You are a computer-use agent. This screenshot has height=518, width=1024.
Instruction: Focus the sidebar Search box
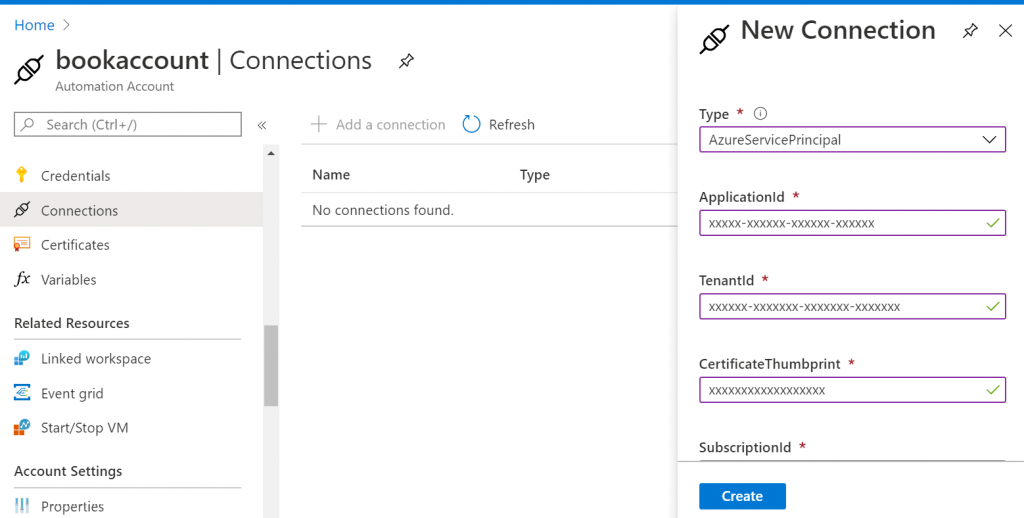(x=128, y=124)
